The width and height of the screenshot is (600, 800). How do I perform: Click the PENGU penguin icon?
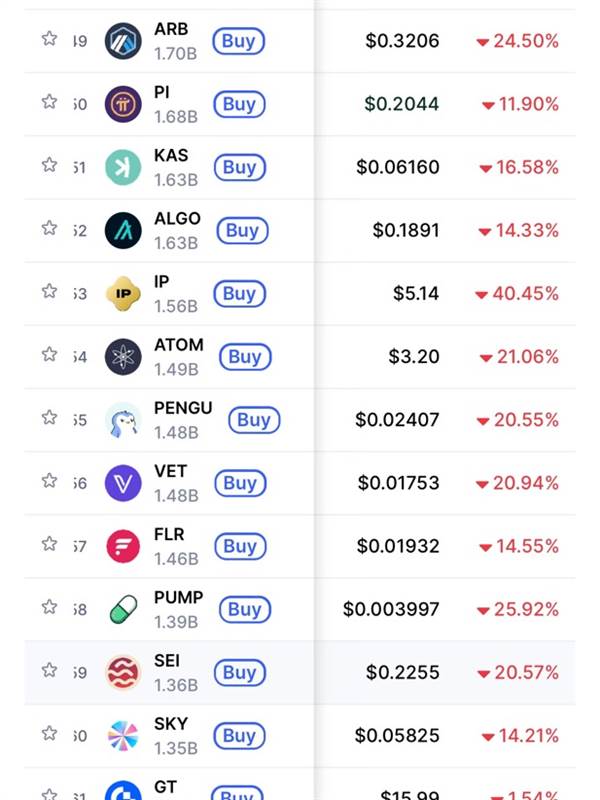(123, 420)
